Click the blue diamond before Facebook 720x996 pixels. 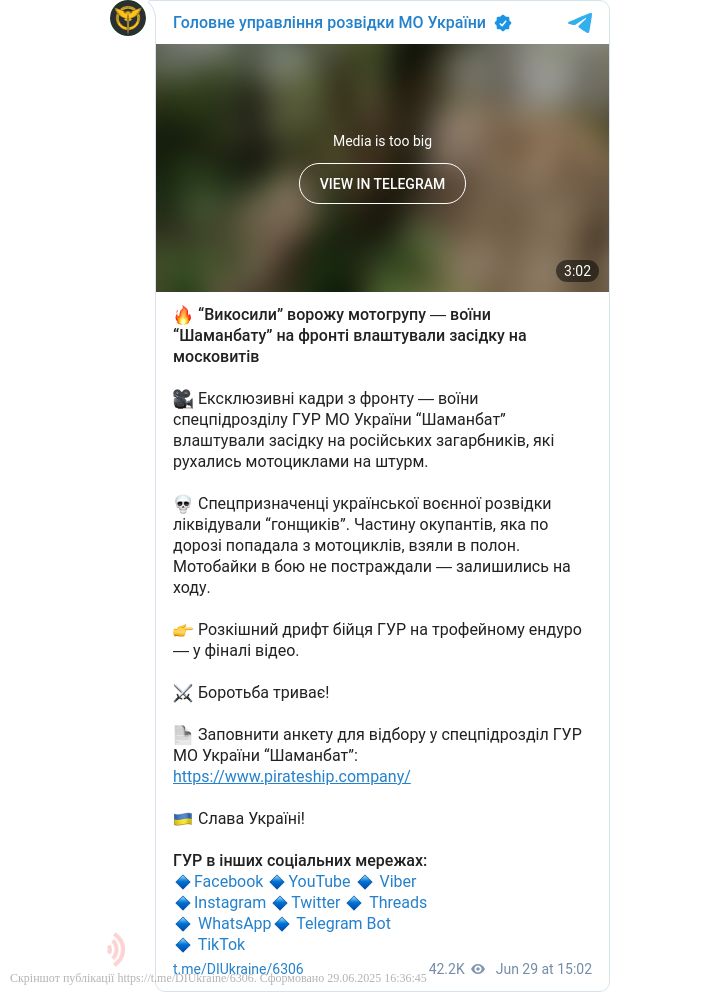(x=183, y=882)
